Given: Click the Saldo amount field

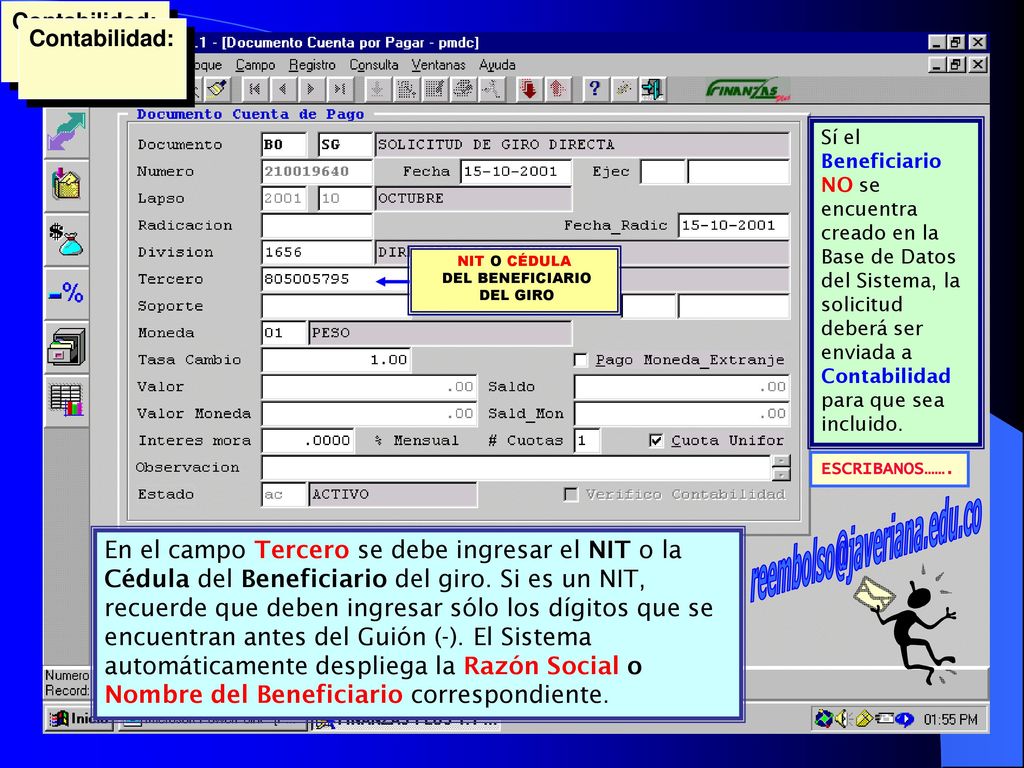Looking at the screenshot, I should coord(682,387).
